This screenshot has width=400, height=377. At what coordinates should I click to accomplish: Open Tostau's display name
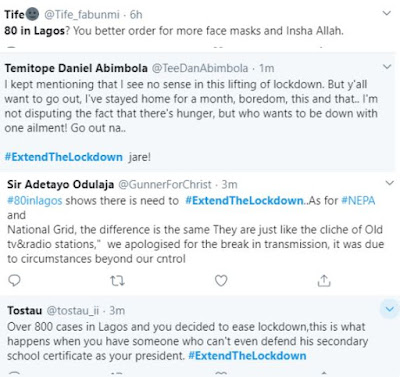(x=25, y=311)
